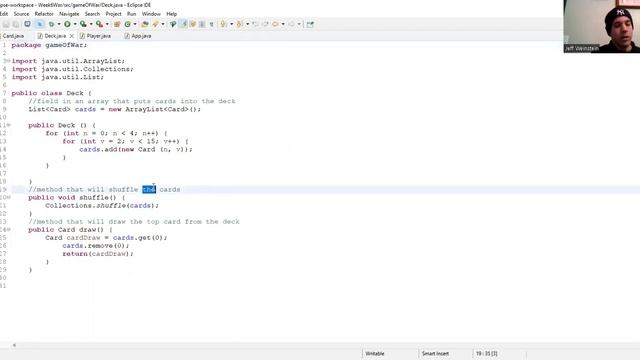Toggle Block Selection mode
The image size is (640, 360).
point(202,24)
